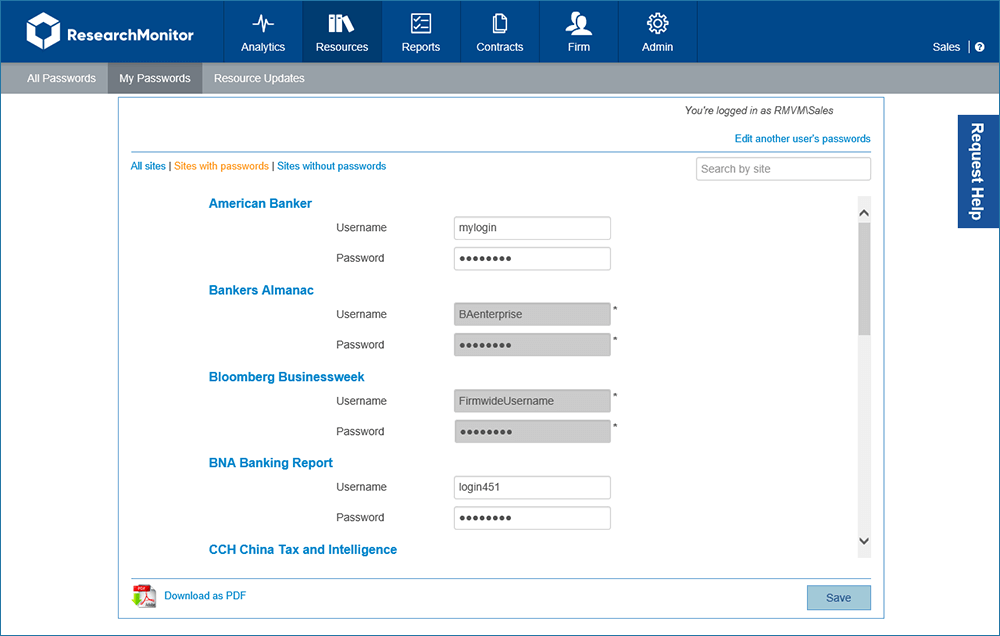Click BNA Banking Report username field
Image resolution: width=1000 pixels, height=636 pixels.
[532, 487]
